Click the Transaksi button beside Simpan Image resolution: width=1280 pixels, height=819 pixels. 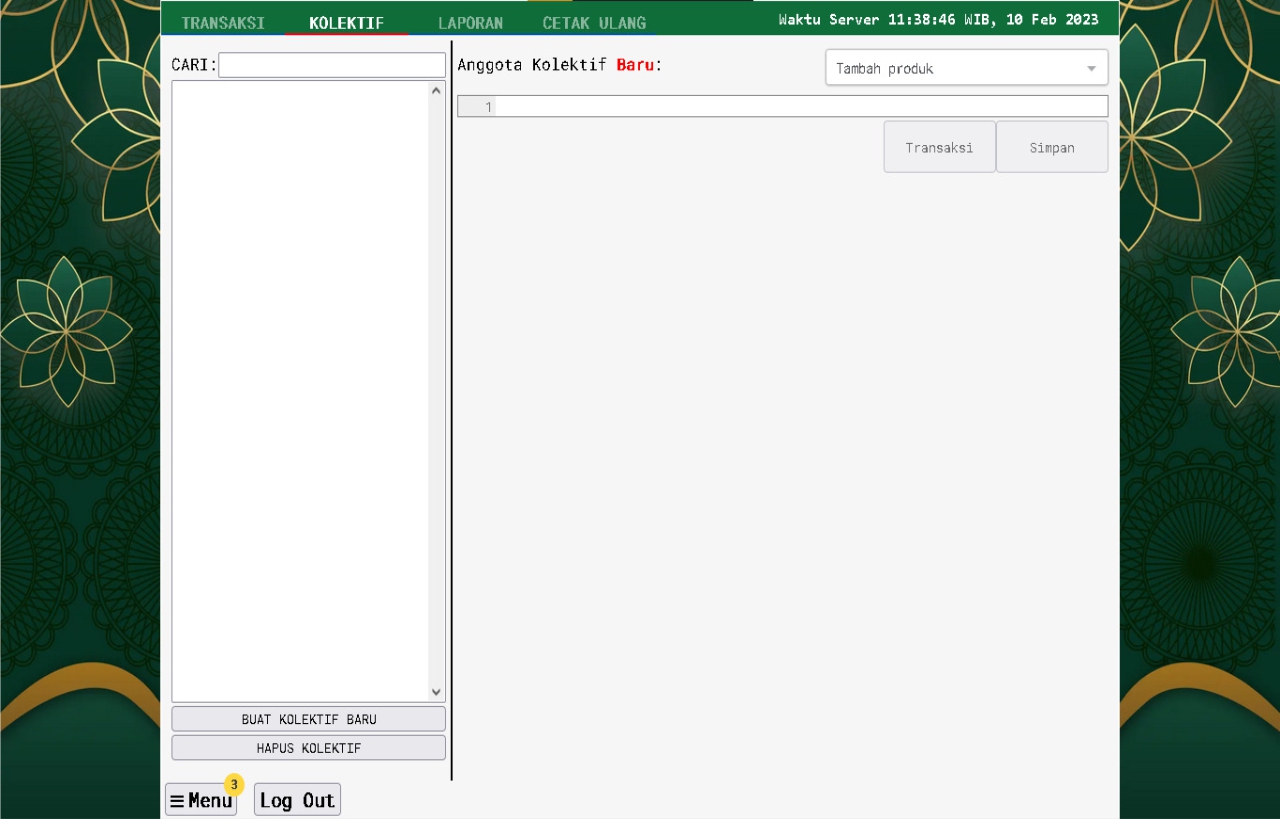click(939, 147)
